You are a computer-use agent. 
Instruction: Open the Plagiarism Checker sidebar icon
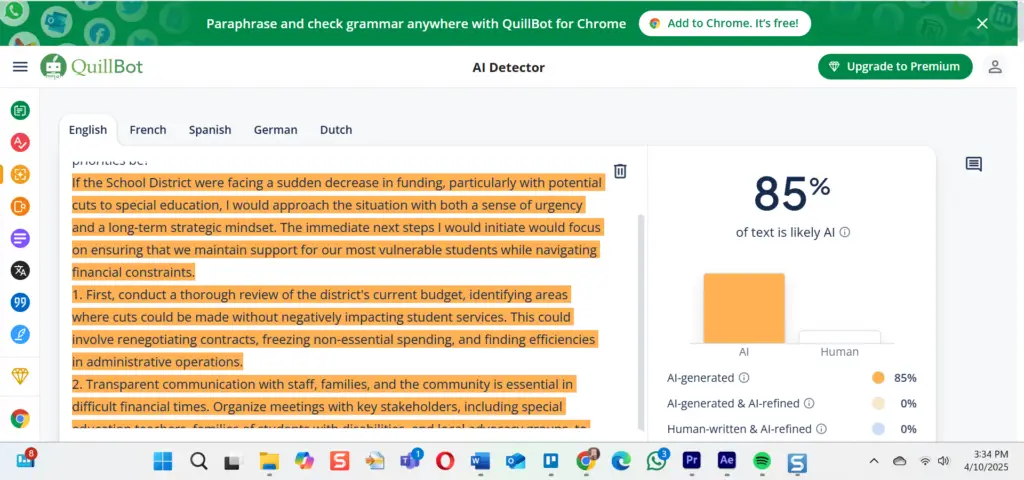coord(20,206)
